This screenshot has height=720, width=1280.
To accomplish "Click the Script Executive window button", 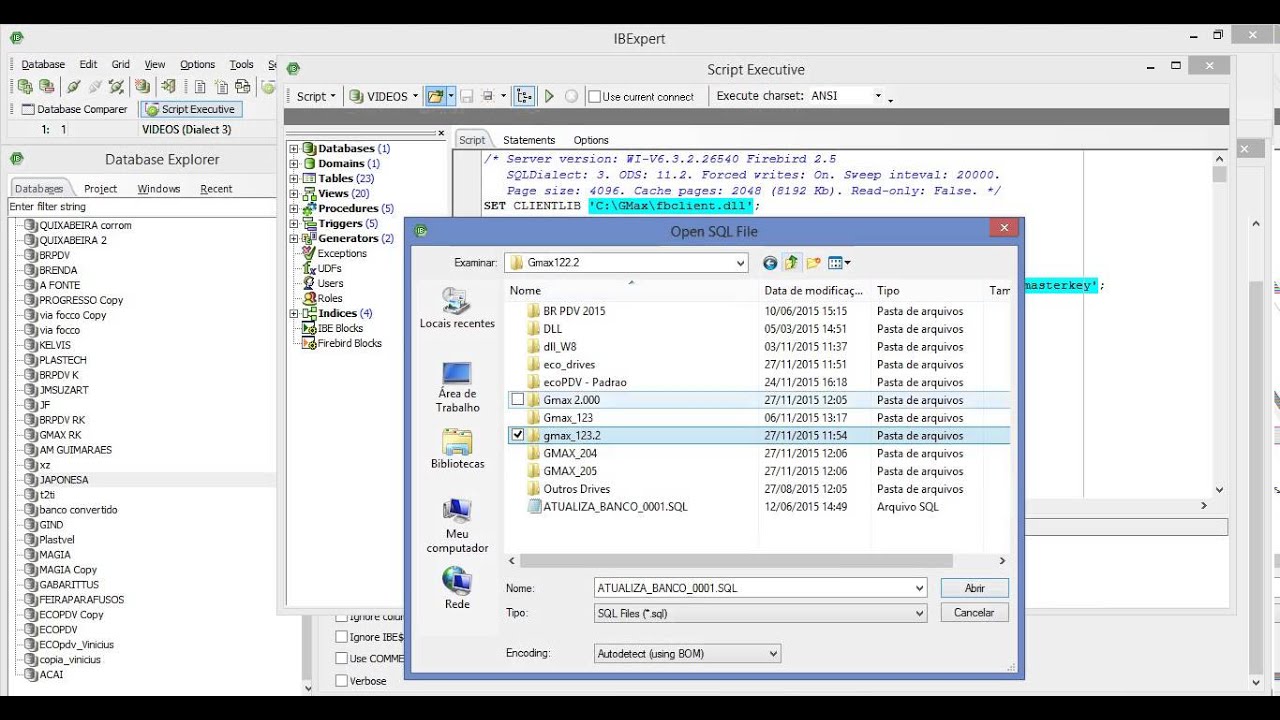I will (190, 109).
